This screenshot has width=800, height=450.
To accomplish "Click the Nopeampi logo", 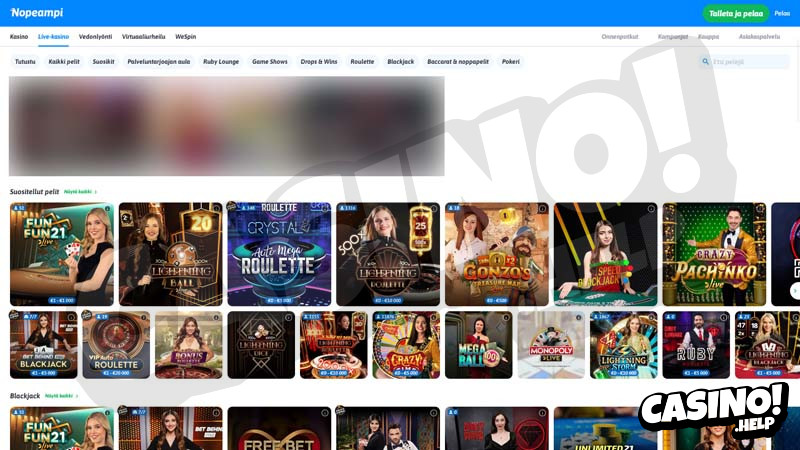I will click(x=37, y=13).
